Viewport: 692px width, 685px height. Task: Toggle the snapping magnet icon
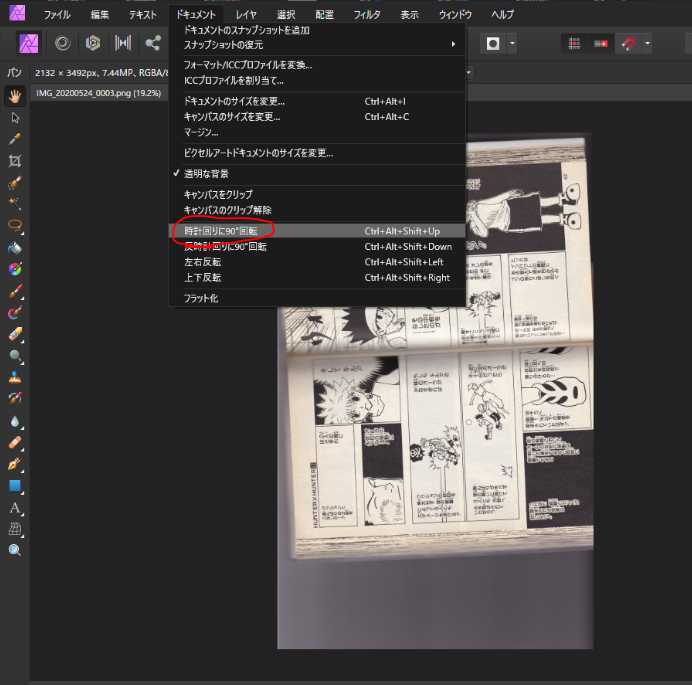[x=628, y=44]
